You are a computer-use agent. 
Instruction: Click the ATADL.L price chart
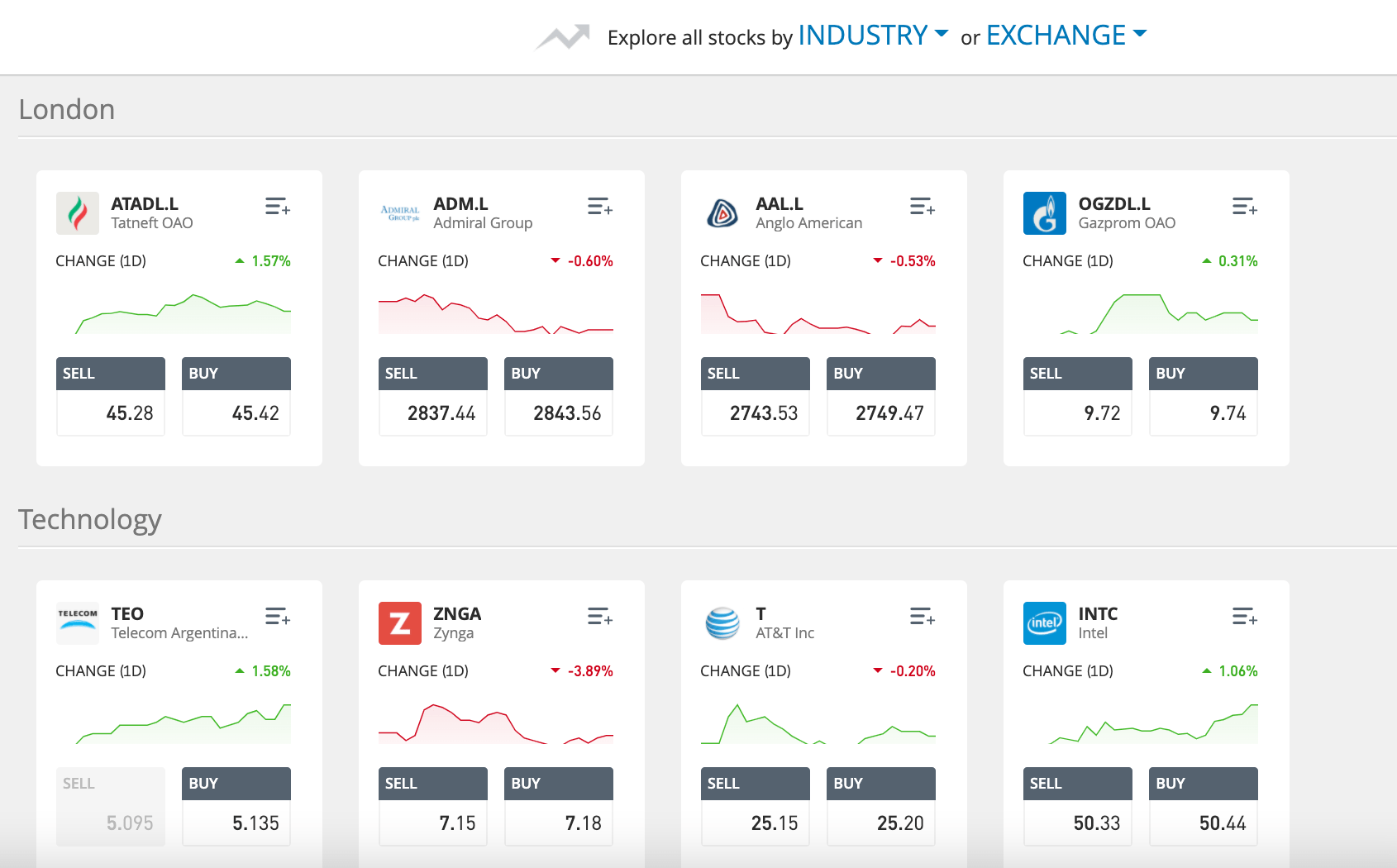point(174,313)
